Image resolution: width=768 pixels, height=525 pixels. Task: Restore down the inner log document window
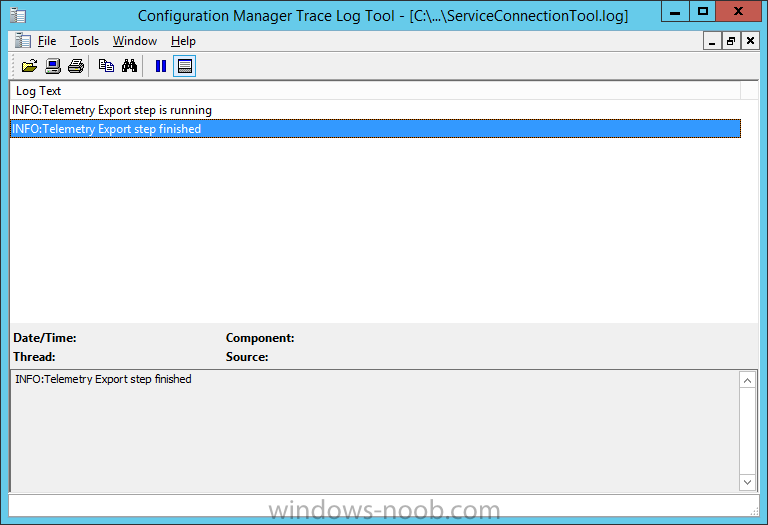[x=731, y=41]
